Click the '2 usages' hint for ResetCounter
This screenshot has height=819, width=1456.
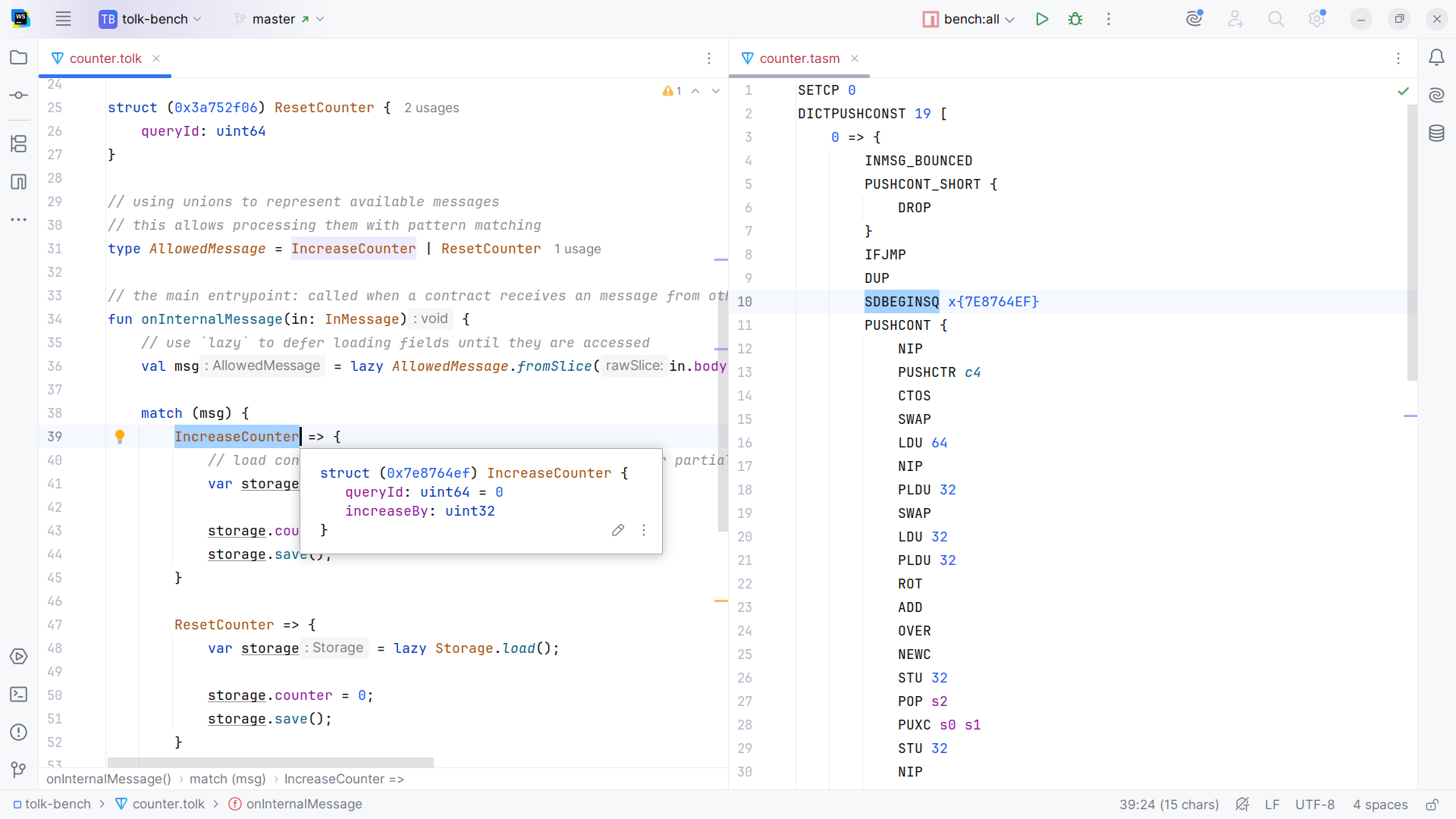[431, 108]
